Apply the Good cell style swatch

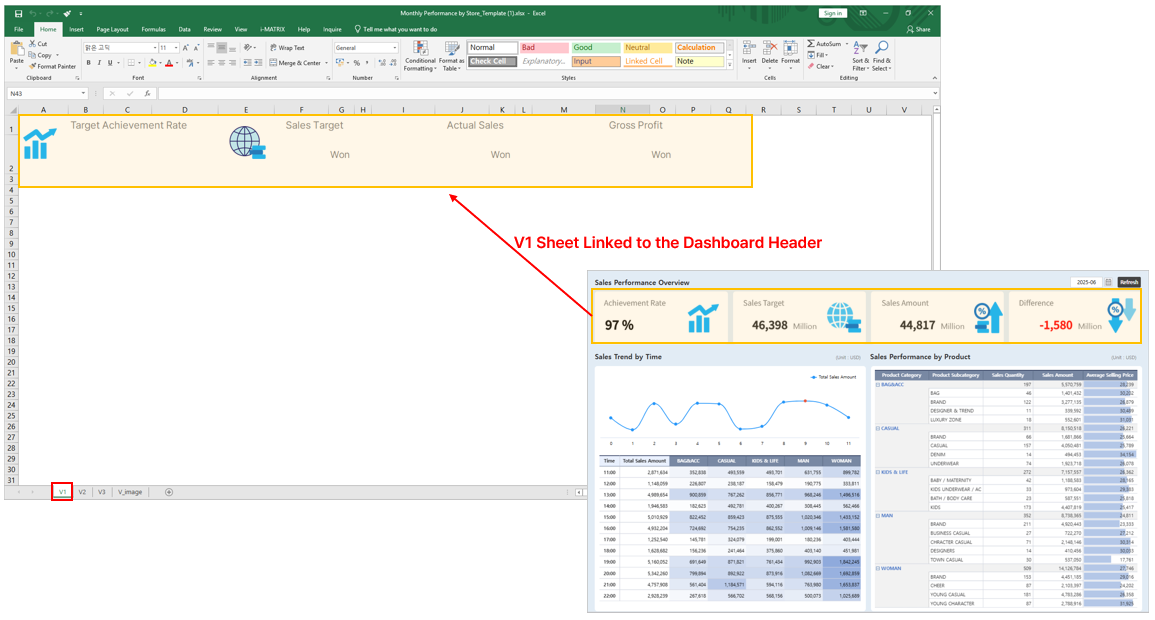596,48
